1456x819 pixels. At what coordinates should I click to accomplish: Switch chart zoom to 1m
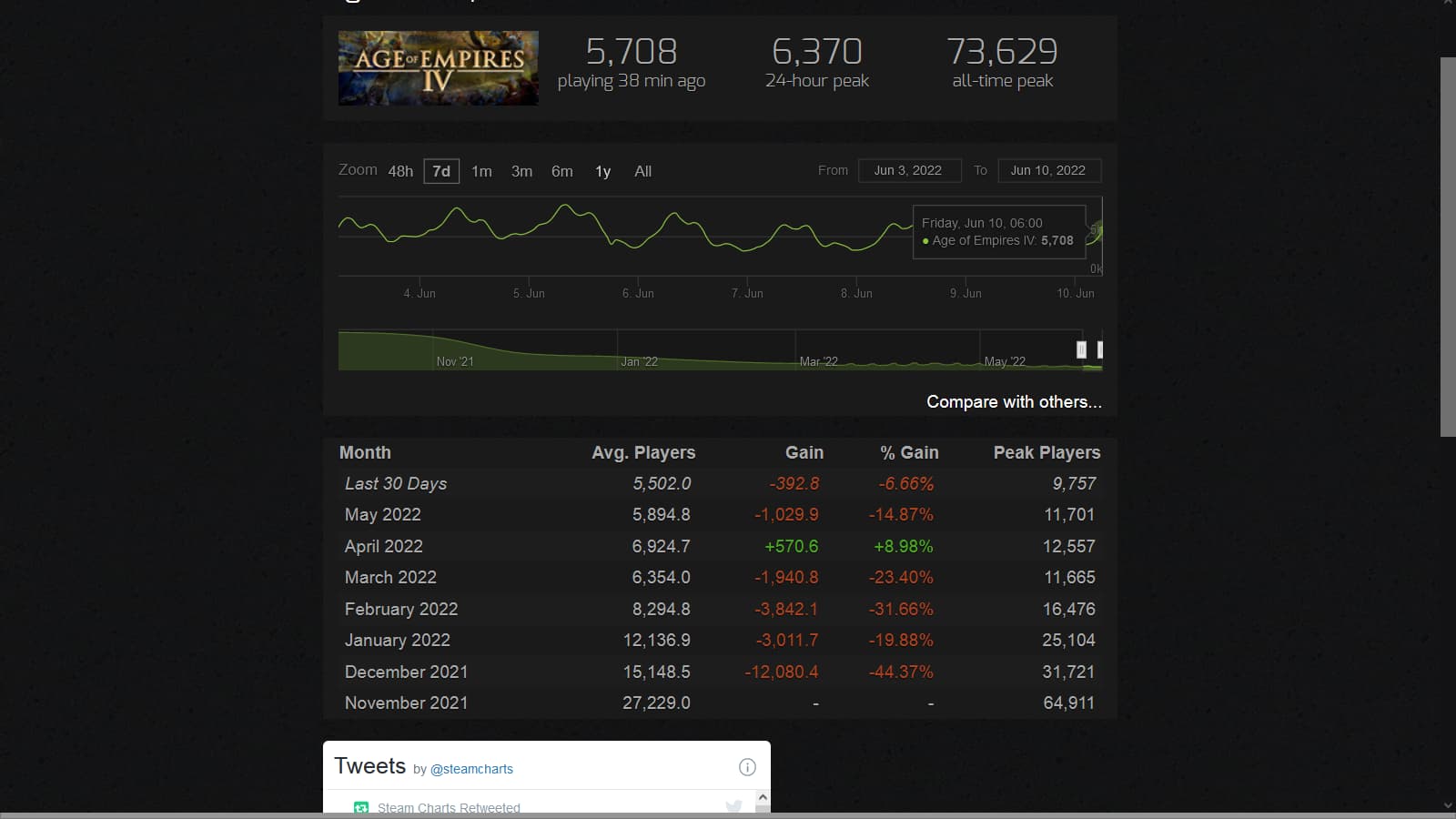click(x=481, y=171)
